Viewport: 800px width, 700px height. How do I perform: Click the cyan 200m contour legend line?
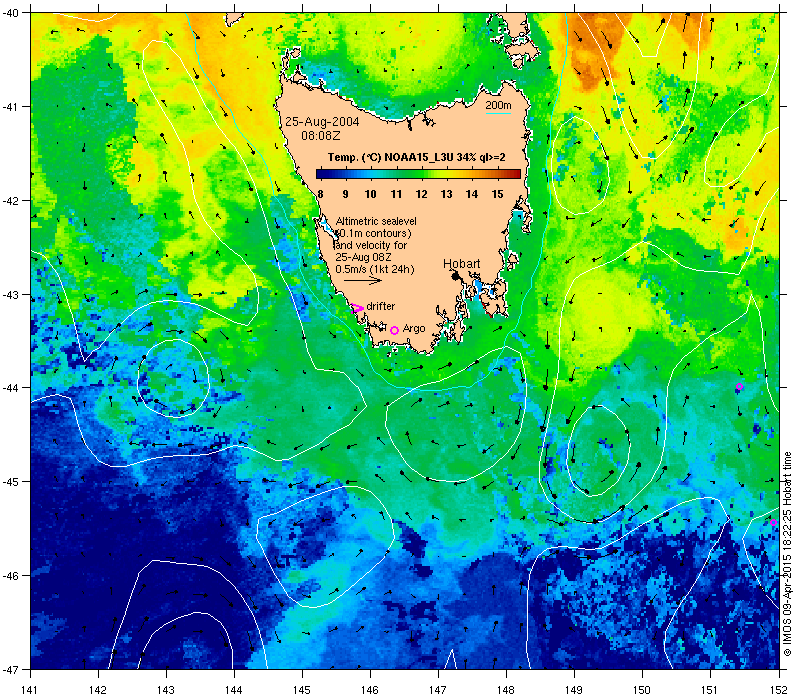(x=498, y=113)
